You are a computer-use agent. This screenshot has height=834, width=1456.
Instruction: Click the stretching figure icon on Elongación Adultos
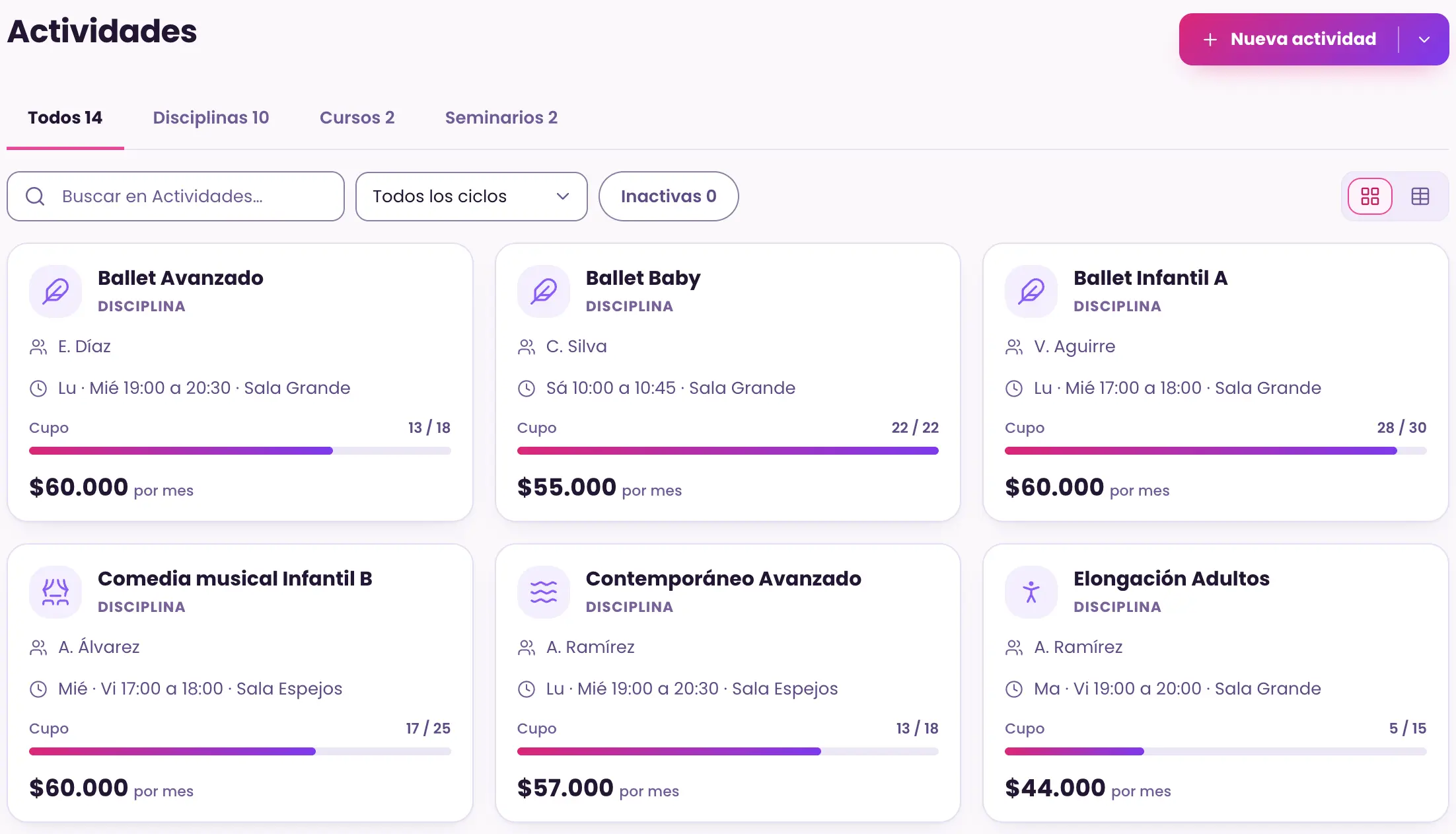(x=1031, y=592)
